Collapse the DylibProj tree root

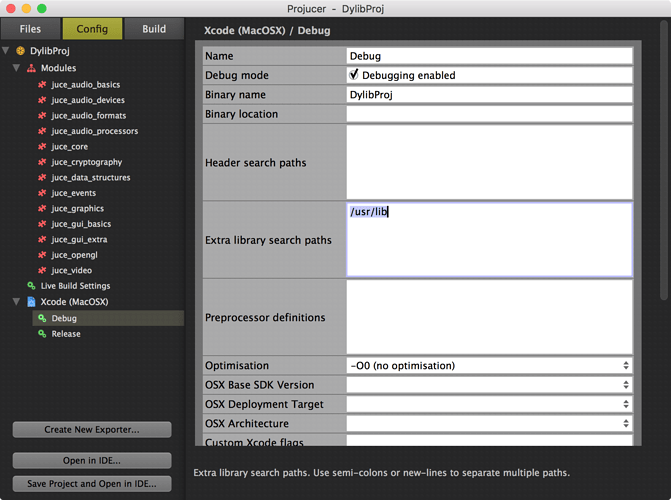(6, 51)
